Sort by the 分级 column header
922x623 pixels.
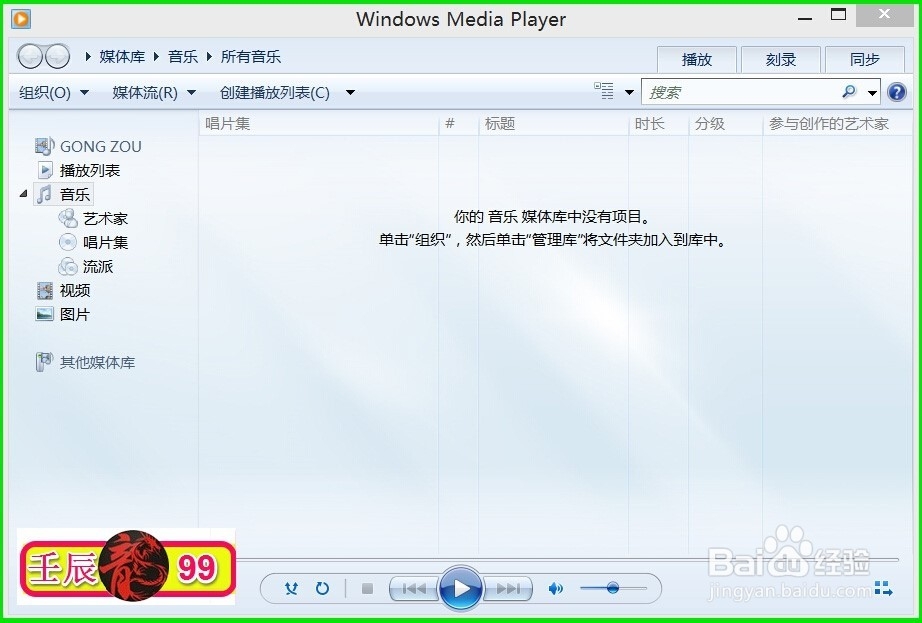(726, 123)
